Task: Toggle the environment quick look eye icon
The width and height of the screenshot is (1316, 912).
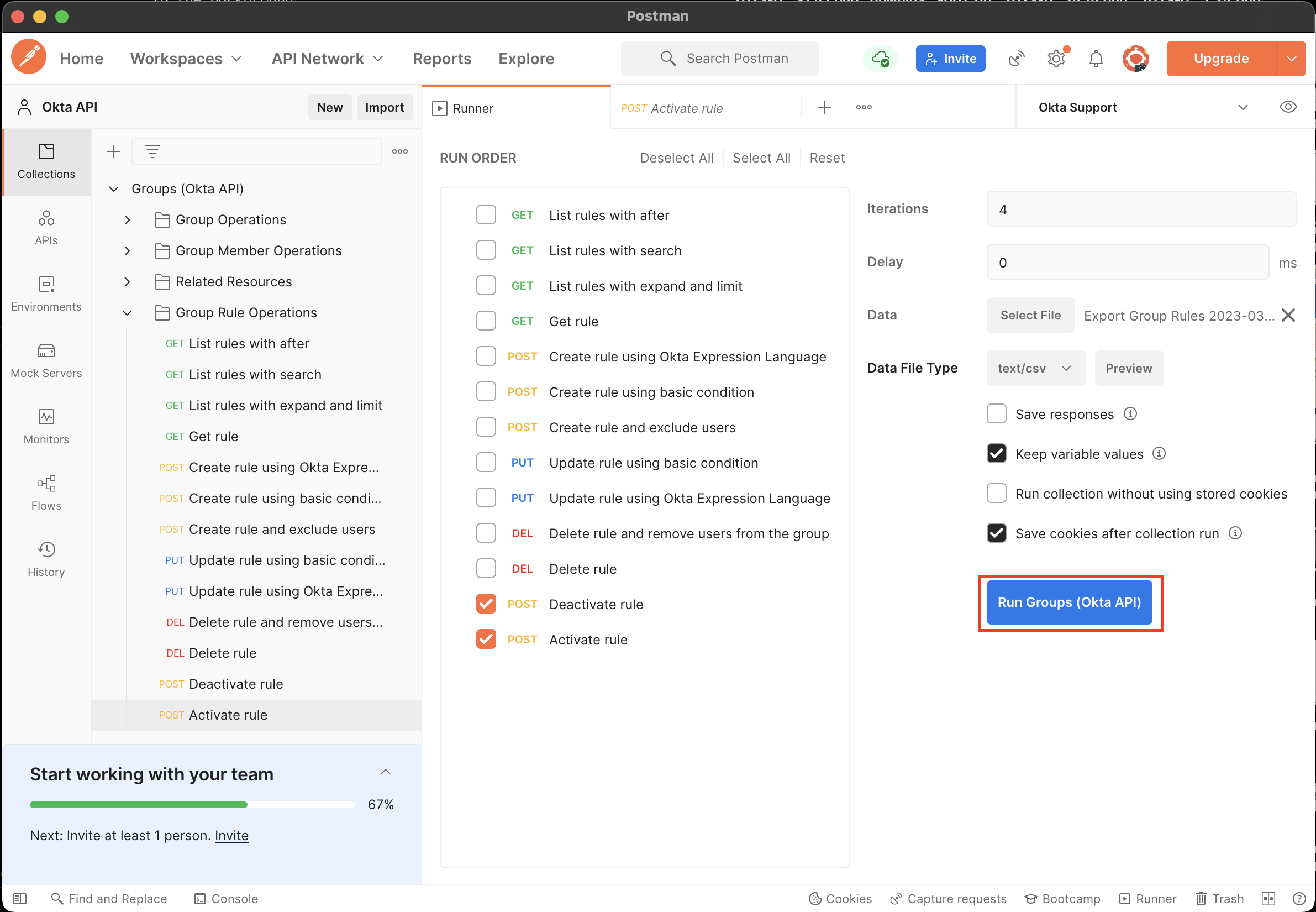Action: pos(1288,107)
